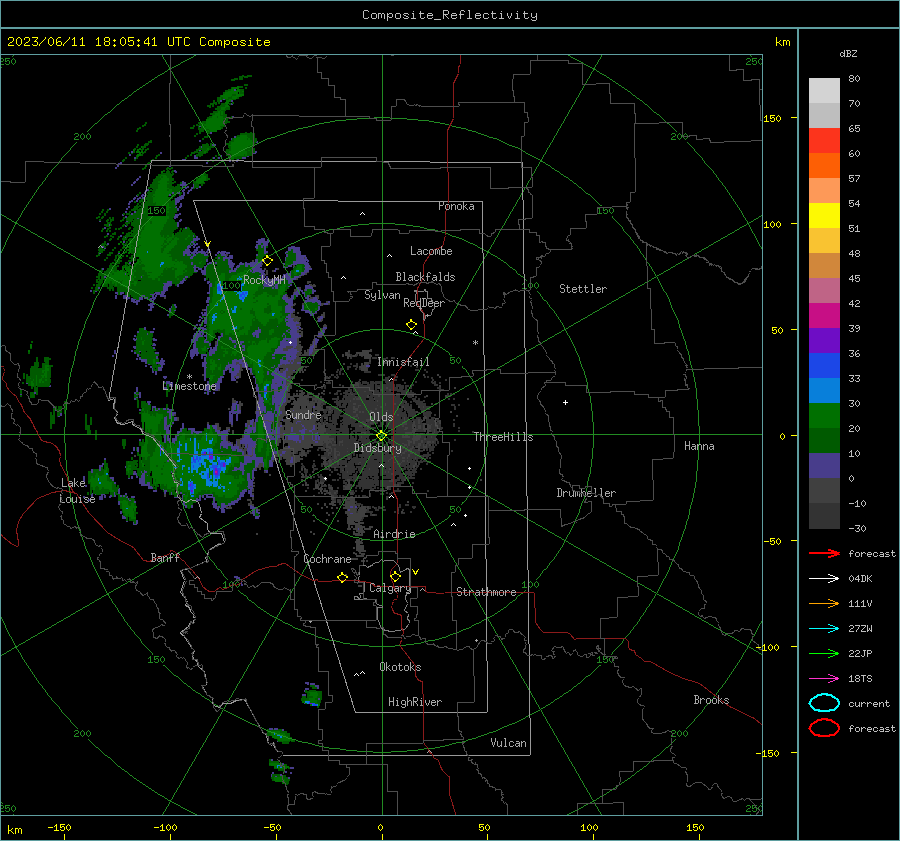Click the Didsbury label
The height and width of the screenshot is (841, 900).
pyautogui.click(x=377, y=448)
